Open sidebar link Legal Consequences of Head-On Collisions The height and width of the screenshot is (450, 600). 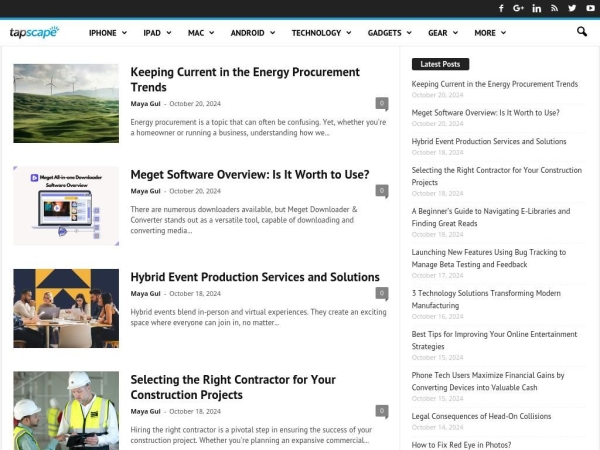point(481,416)
